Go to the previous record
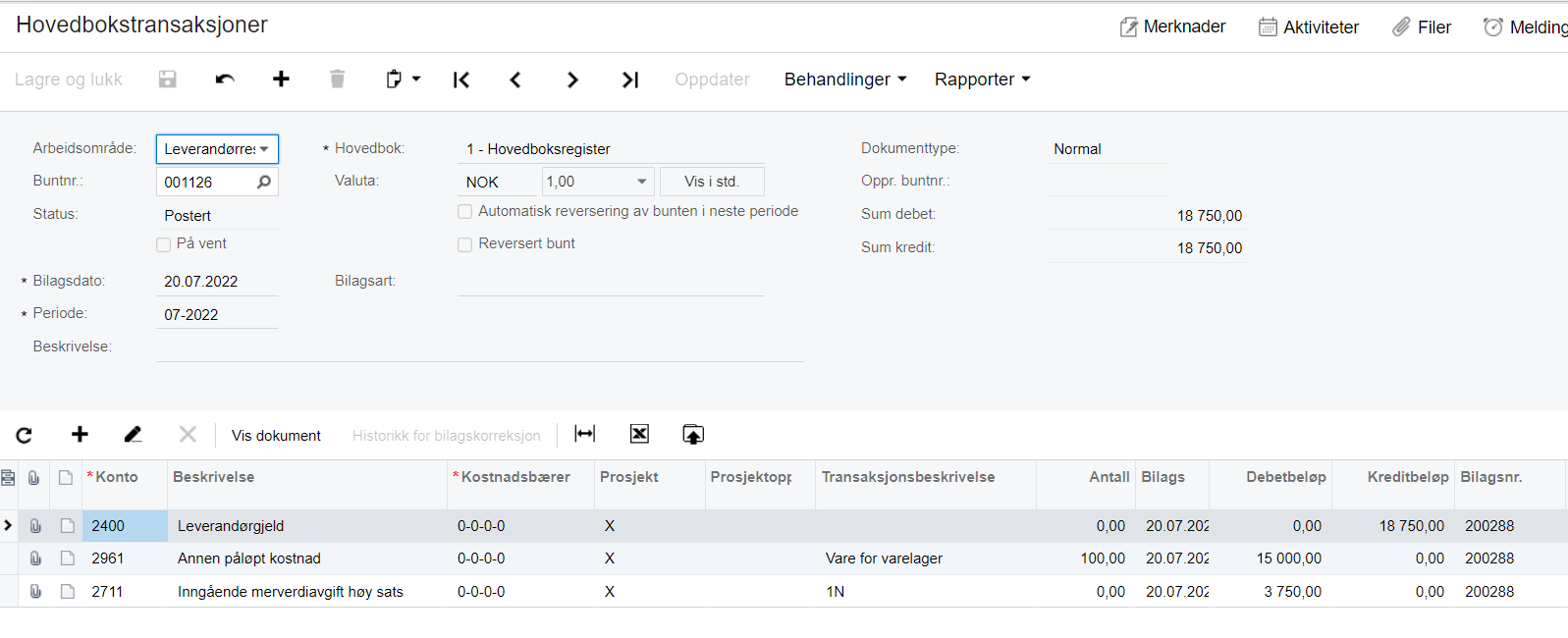This screenshot has height=638, width=1568. 515,80
